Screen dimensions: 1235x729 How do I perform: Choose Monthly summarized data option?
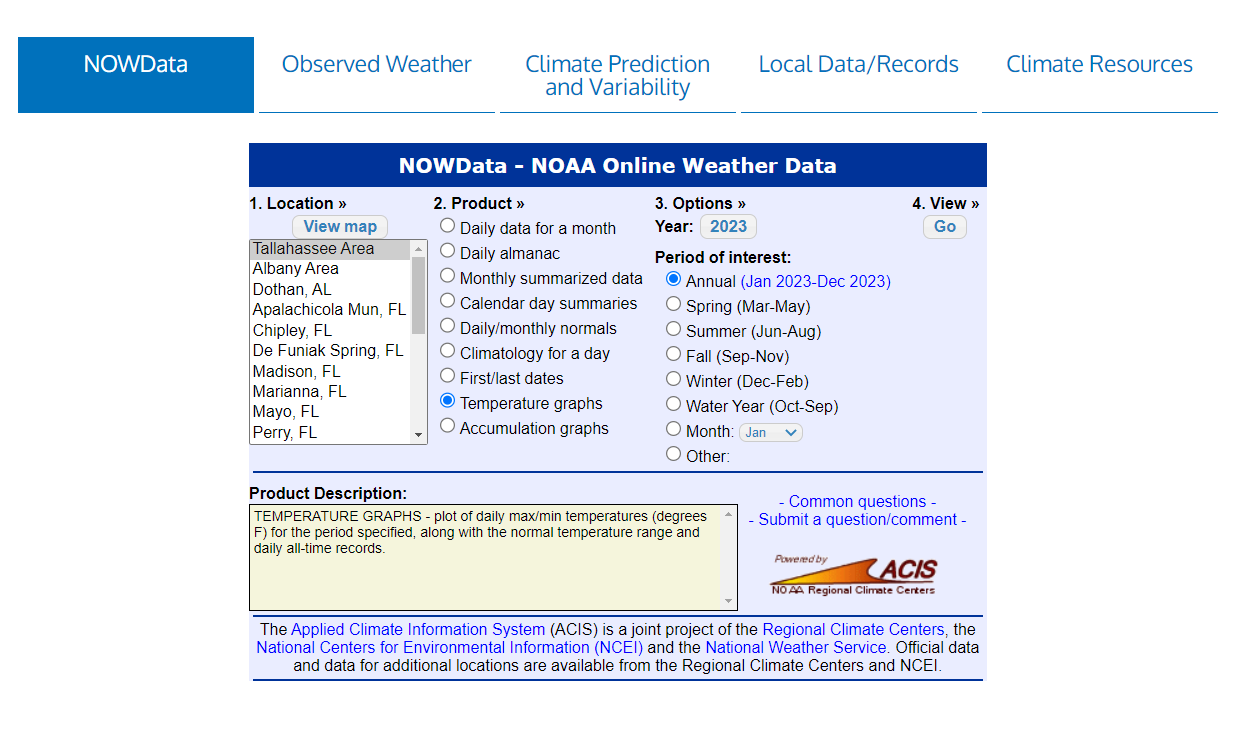[x=447, y=277]
